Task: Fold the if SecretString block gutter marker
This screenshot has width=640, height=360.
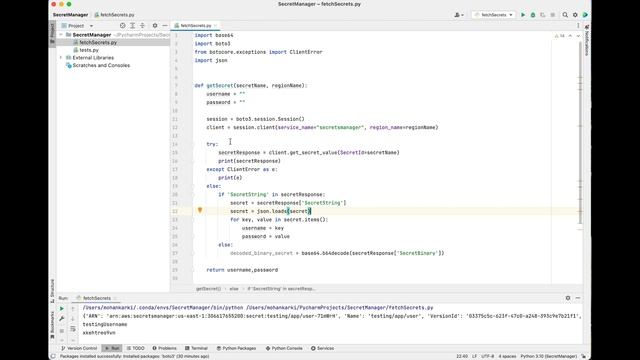Action: [x=193, y=195]
